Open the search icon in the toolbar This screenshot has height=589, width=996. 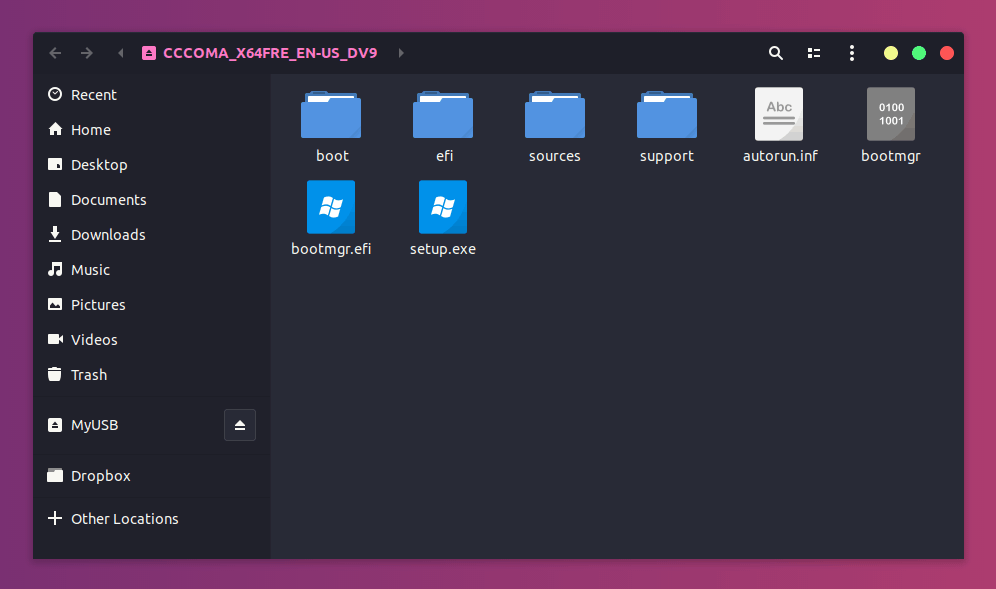click(776, 52)
